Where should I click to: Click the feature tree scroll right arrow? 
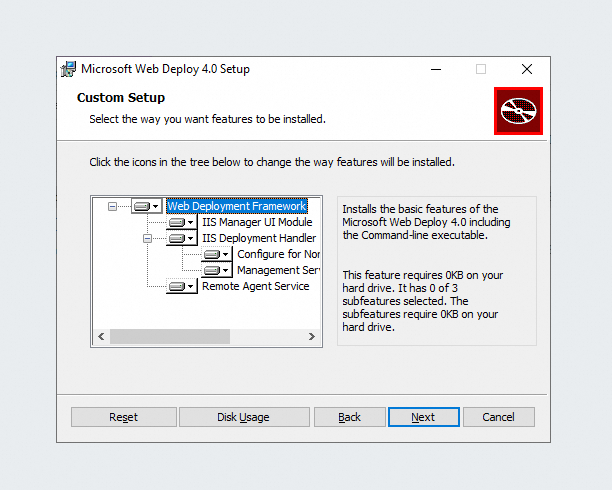(311, 337)
